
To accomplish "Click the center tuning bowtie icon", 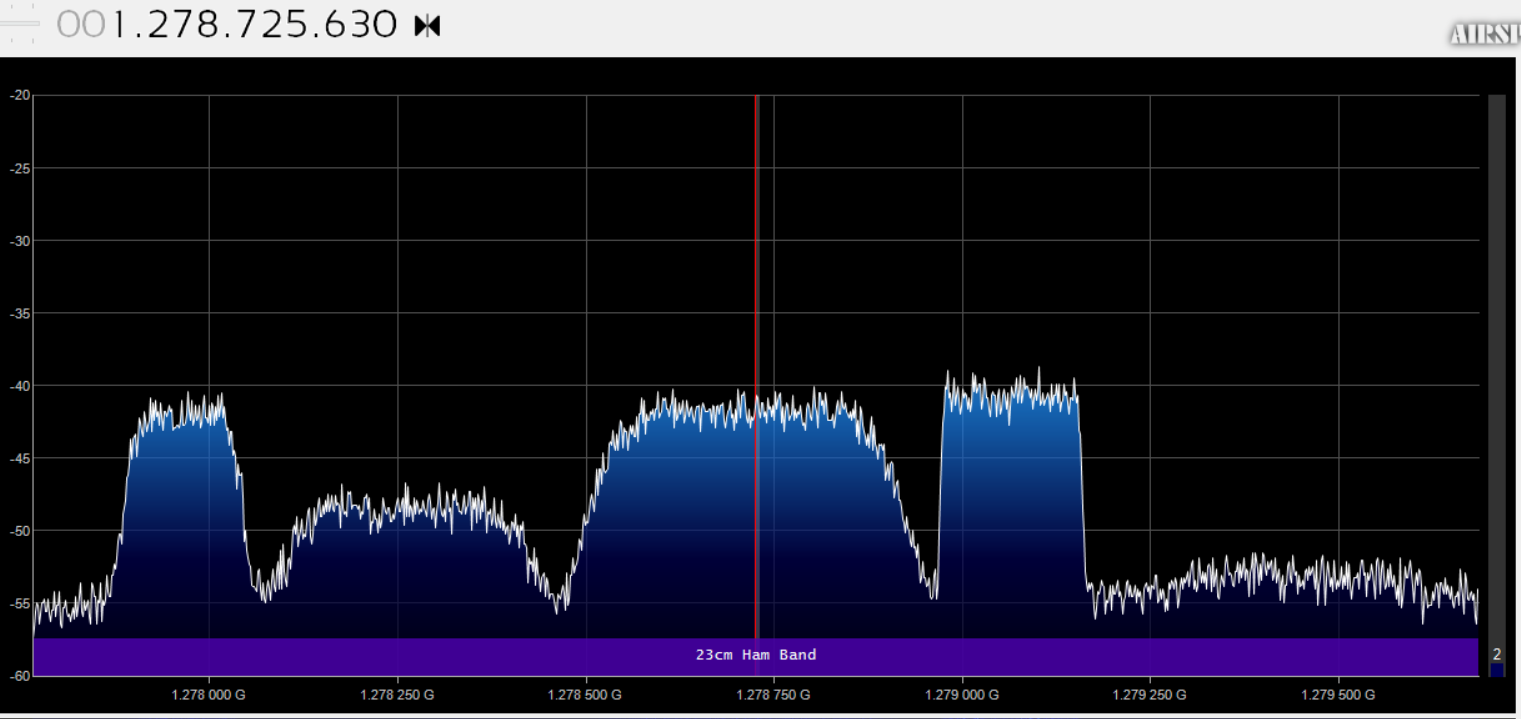I will pos(427,26).
